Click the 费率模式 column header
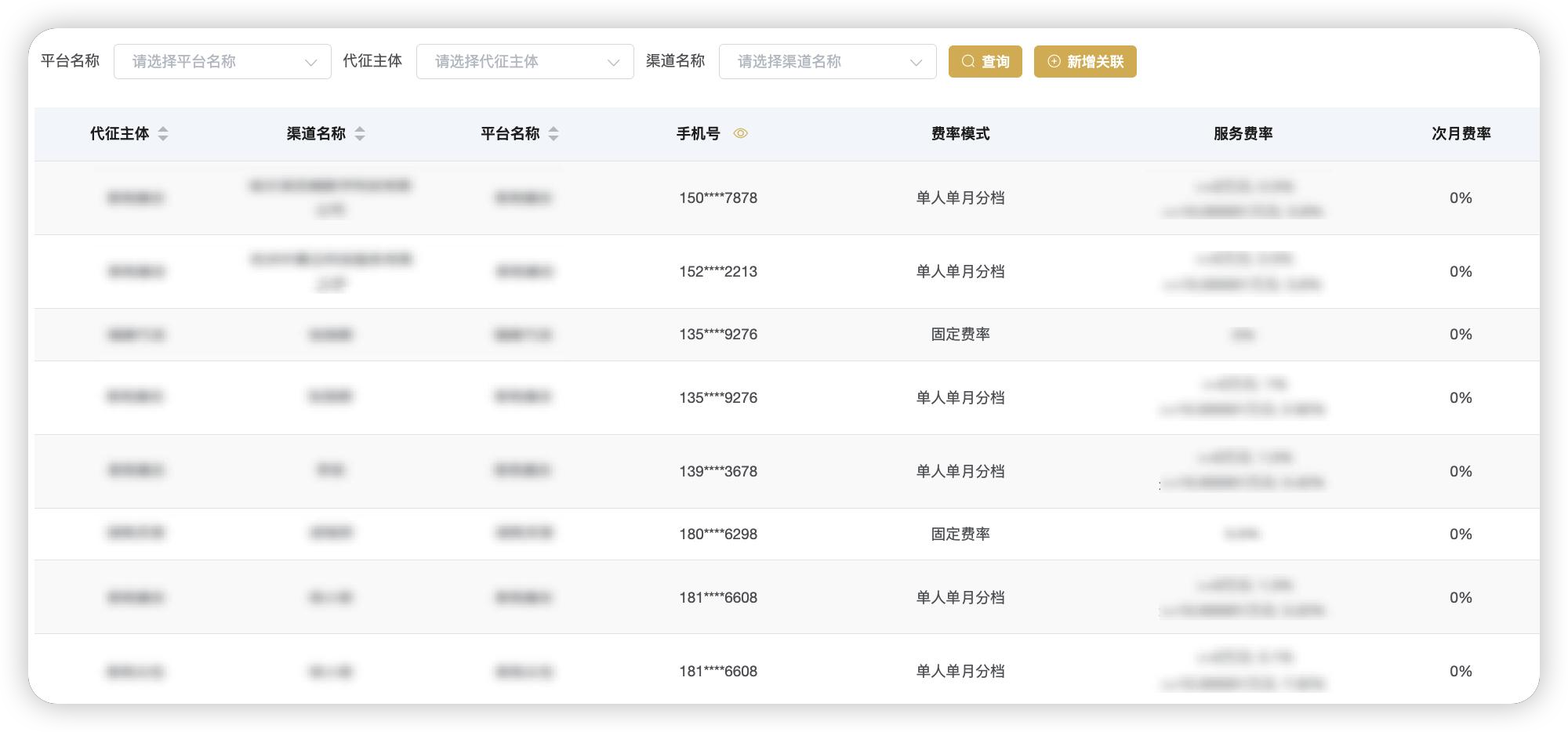 [x=960, y=134]
